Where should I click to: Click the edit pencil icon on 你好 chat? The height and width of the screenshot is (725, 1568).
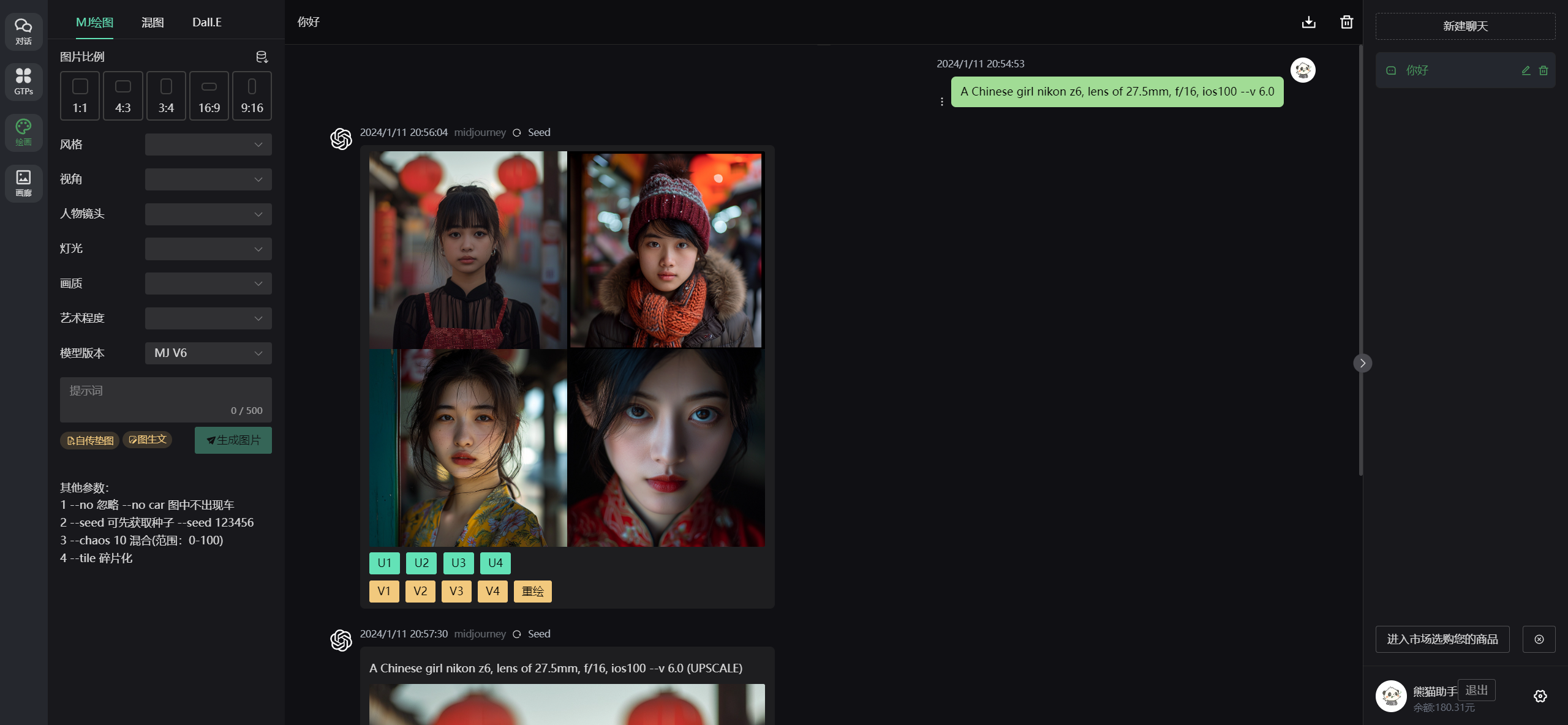coord(1526,70)
